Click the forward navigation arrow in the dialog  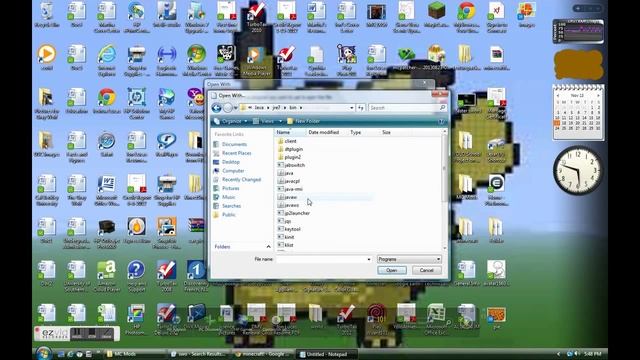pyautogui.click(x=228, y=108)
